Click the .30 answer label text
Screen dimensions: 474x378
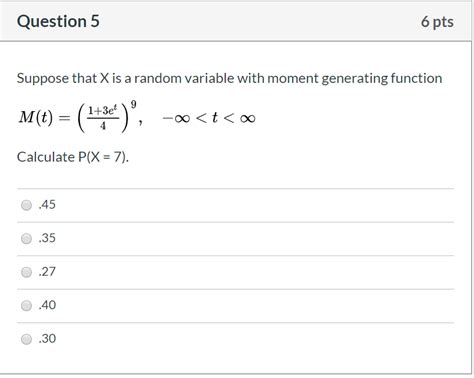click(47, 339)
